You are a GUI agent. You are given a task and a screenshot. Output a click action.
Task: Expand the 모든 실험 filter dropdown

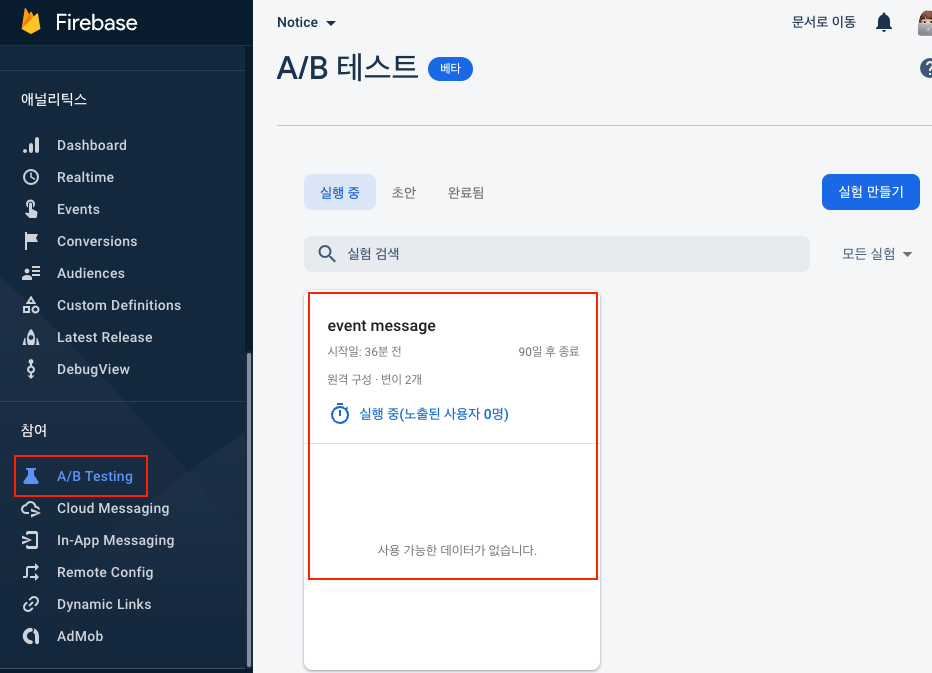(877, 254)
